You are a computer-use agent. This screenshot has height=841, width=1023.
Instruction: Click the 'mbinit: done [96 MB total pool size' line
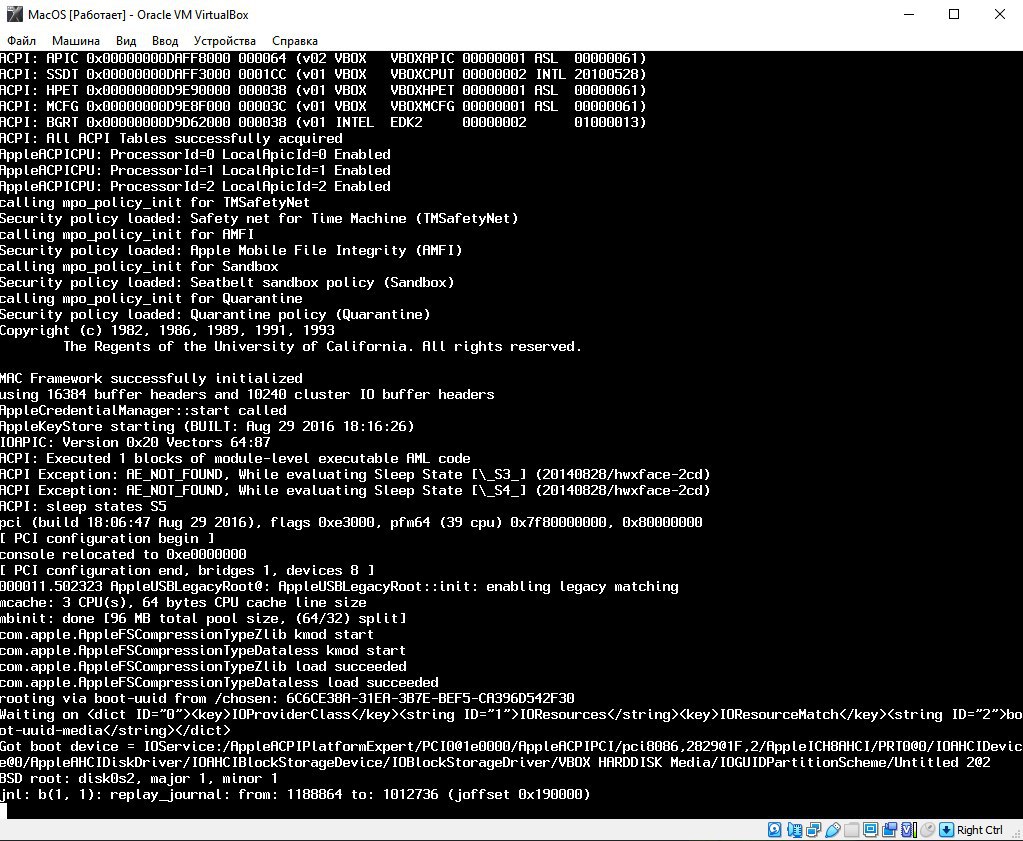tap(203, 619)
